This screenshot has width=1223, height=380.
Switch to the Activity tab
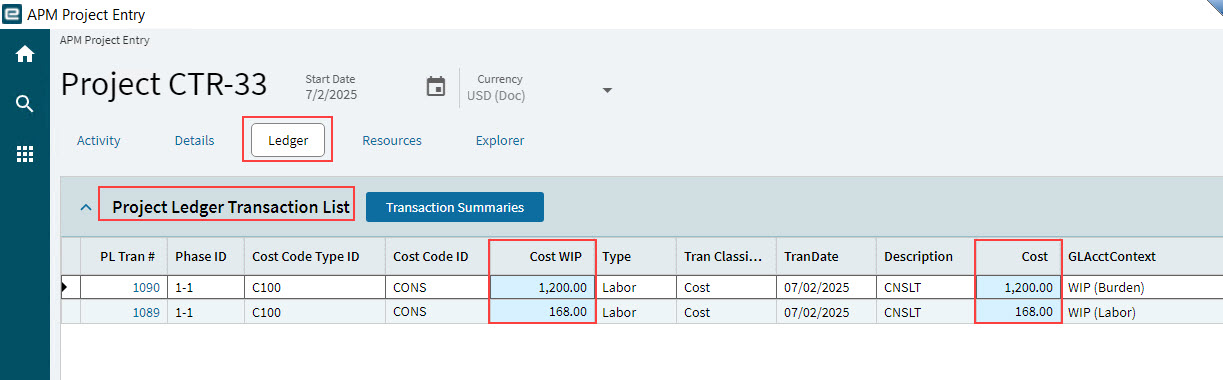[x=99, y=141]
